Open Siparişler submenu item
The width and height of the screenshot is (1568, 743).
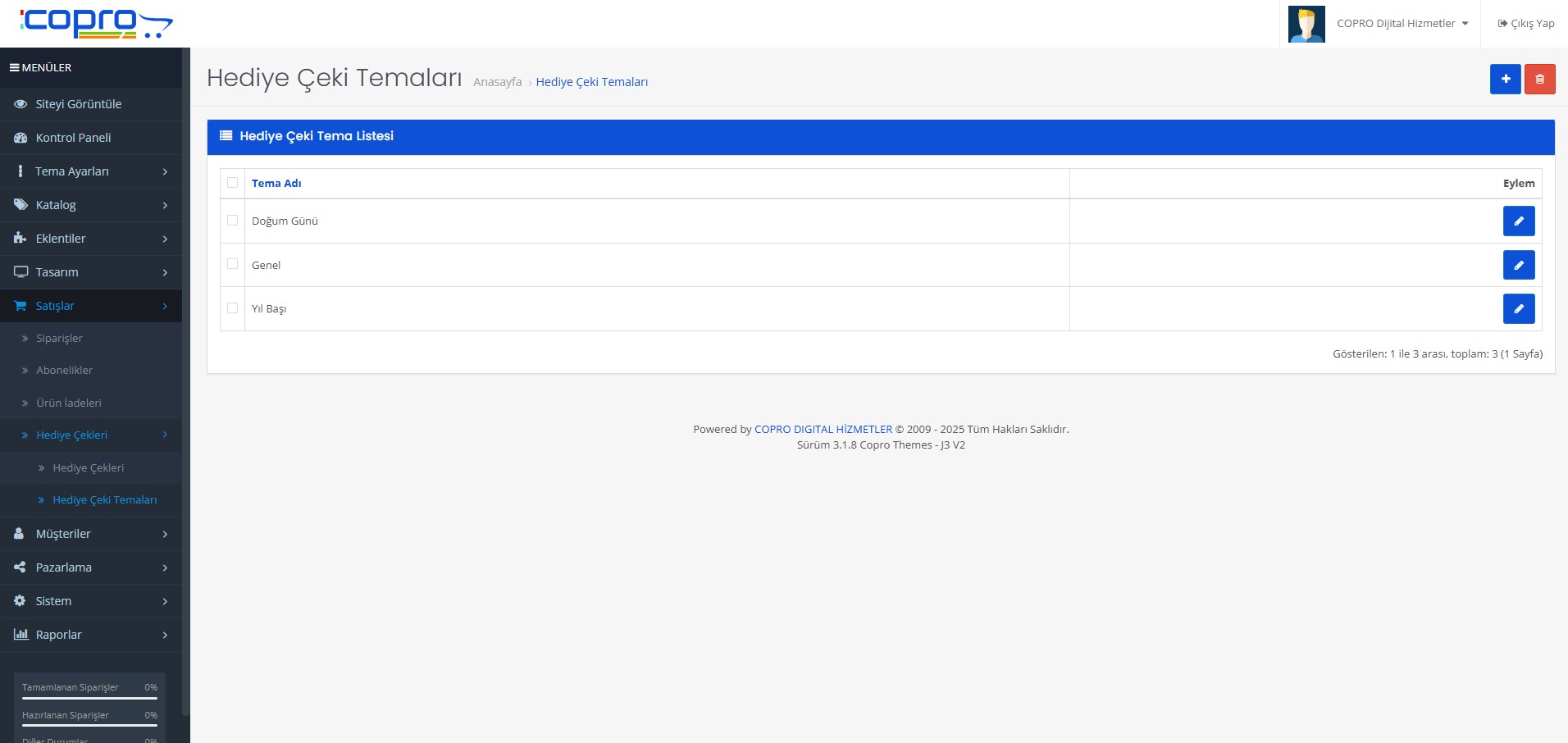[x=59, y=339]
